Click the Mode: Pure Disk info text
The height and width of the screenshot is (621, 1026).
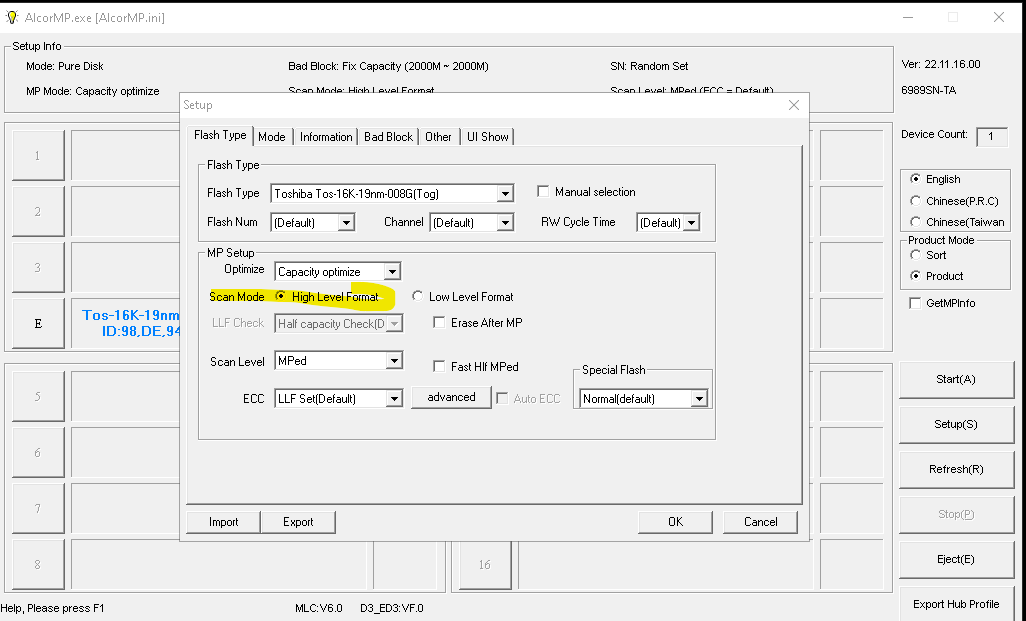(65, 66)
